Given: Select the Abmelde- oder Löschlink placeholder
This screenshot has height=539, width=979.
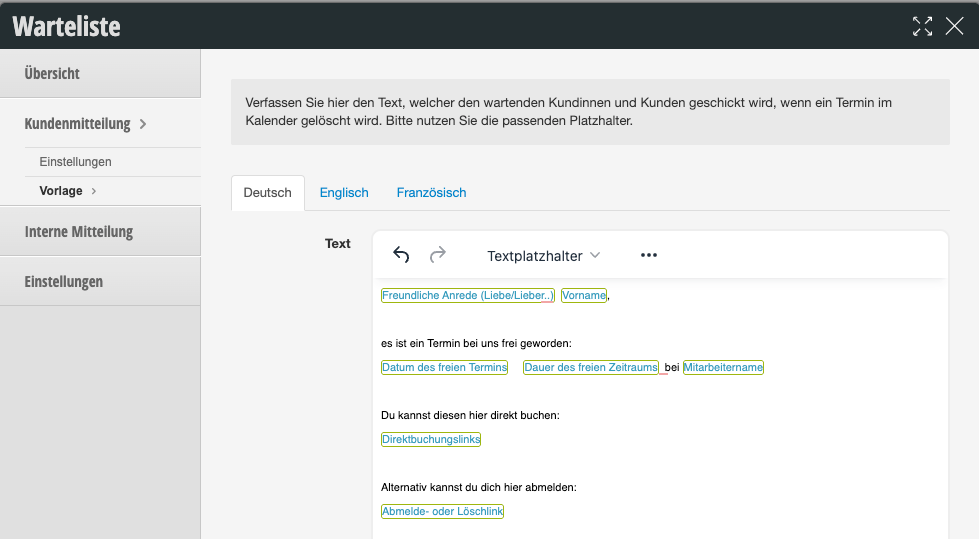Looking at the screenshot, I should coord(442,512).
